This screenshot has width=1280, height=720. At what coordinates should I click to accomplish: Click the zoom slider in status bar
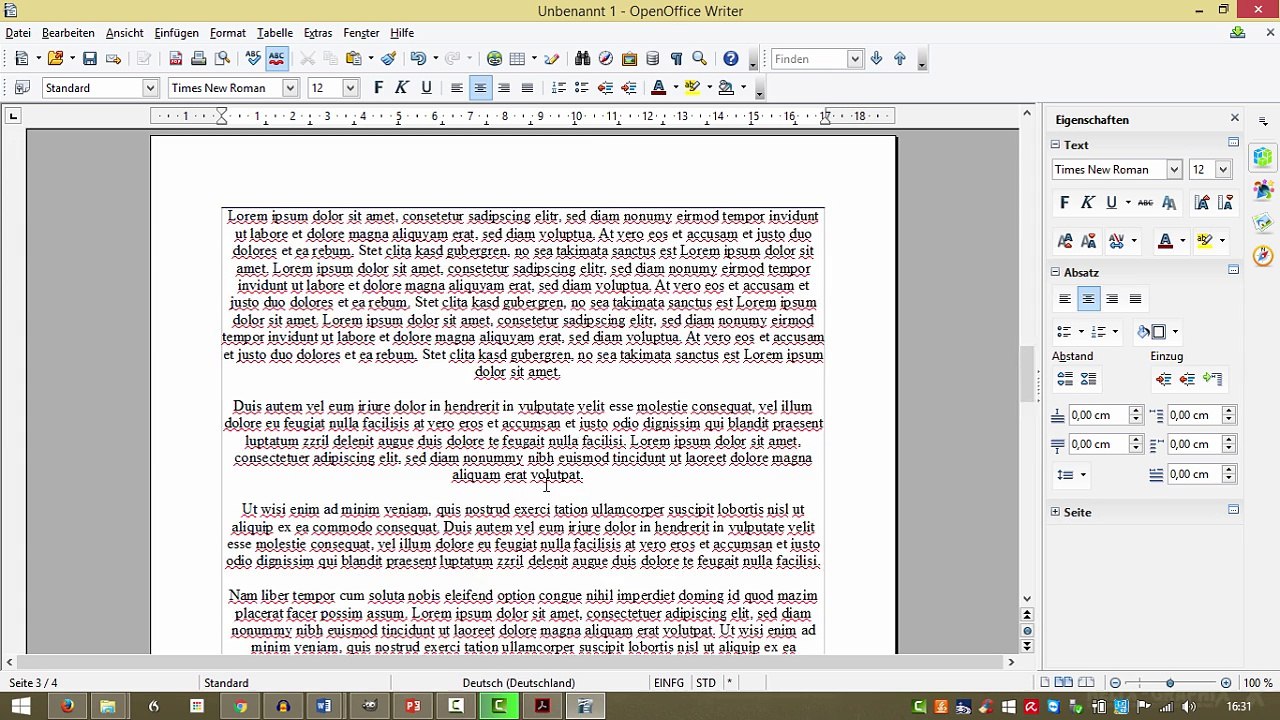(1170, 683)
